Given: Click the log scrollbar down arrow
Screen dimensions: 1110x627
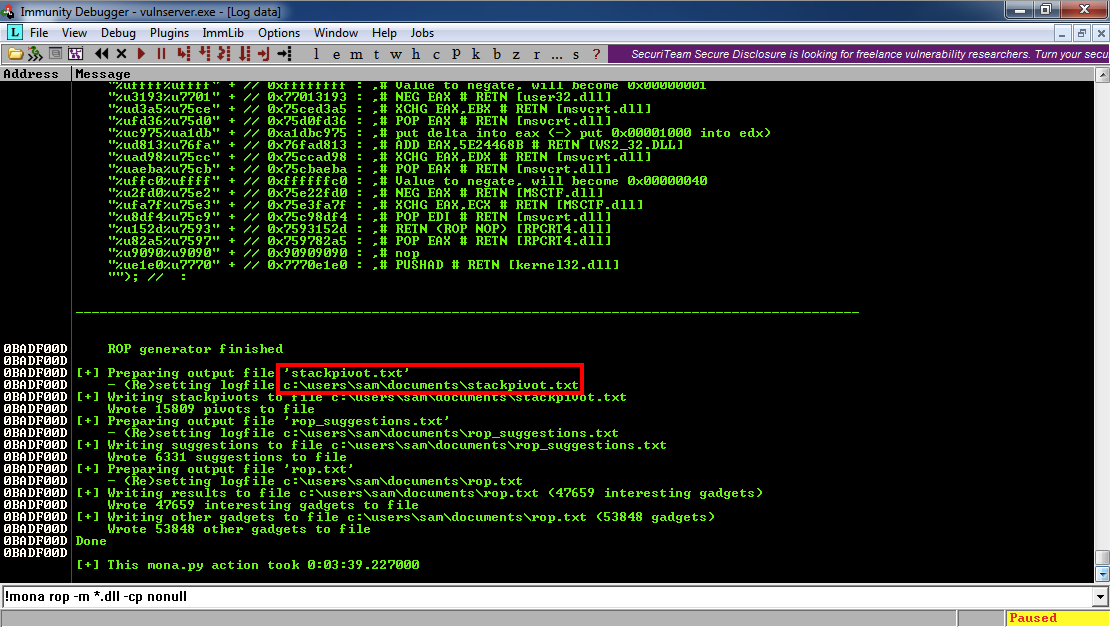Looking at the screenshot, I should [1102, 574].
